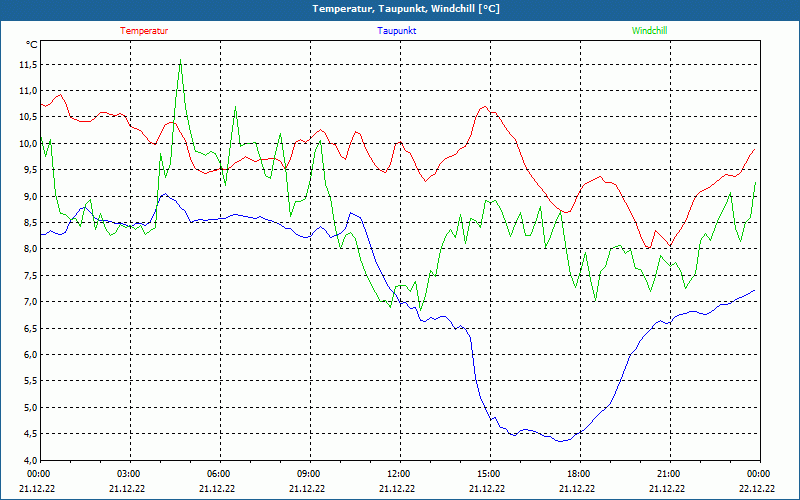Click the 4,0 y-axis value
Image resolution: width=800 pixels, height=500 pixels.
click(x=30, y=460)
